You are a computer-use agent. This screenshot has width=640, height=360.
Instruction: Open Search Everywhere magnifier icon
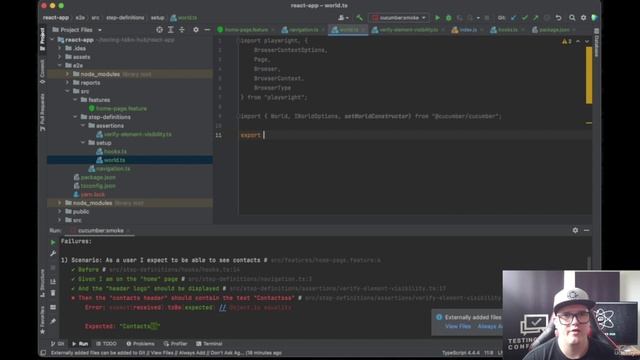pyautogui.click(x=572, y=18)
